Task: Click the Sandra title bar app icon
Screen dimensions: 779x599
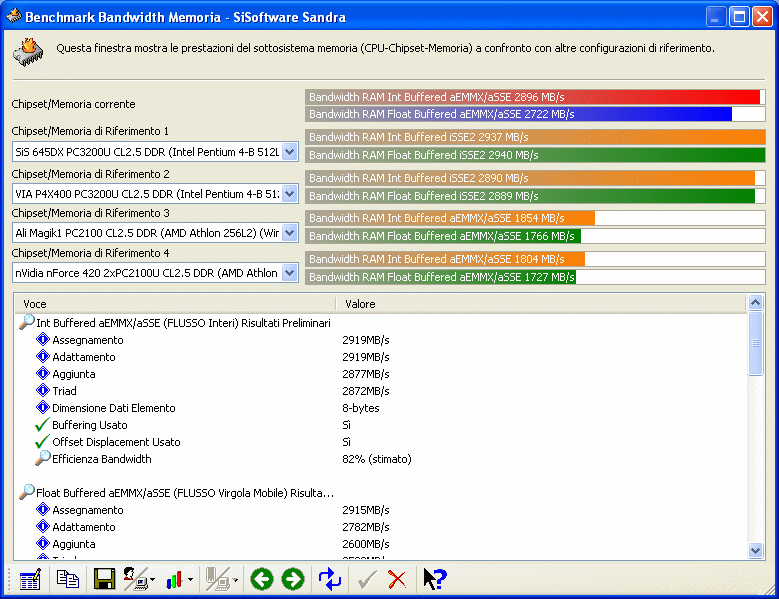Action: coord(13,16)
